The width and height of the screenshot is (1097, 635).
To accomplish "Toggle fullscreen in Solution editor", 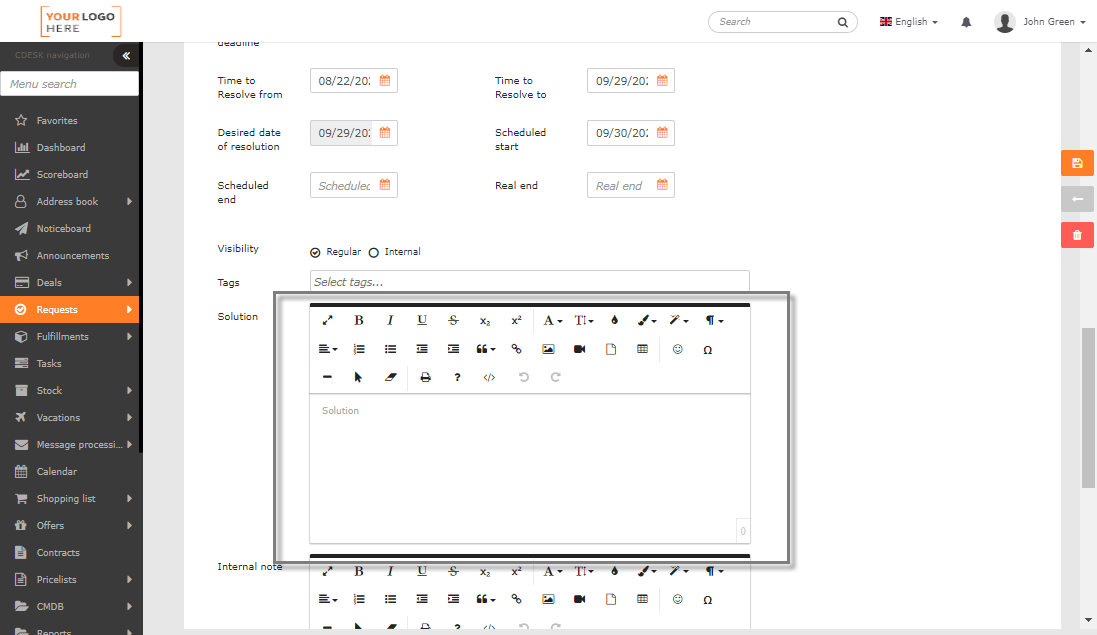I will (327, 320).
